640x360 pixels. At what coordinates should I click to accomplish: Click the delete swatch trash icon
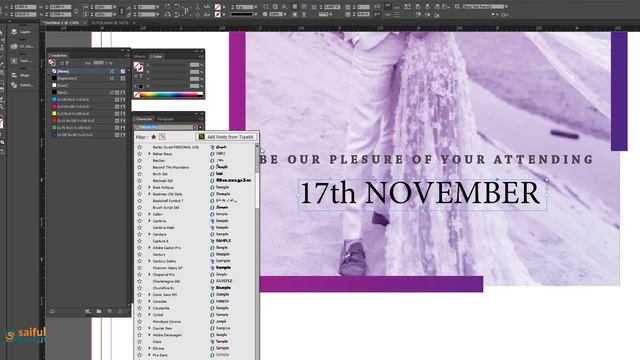click(120, 311)
